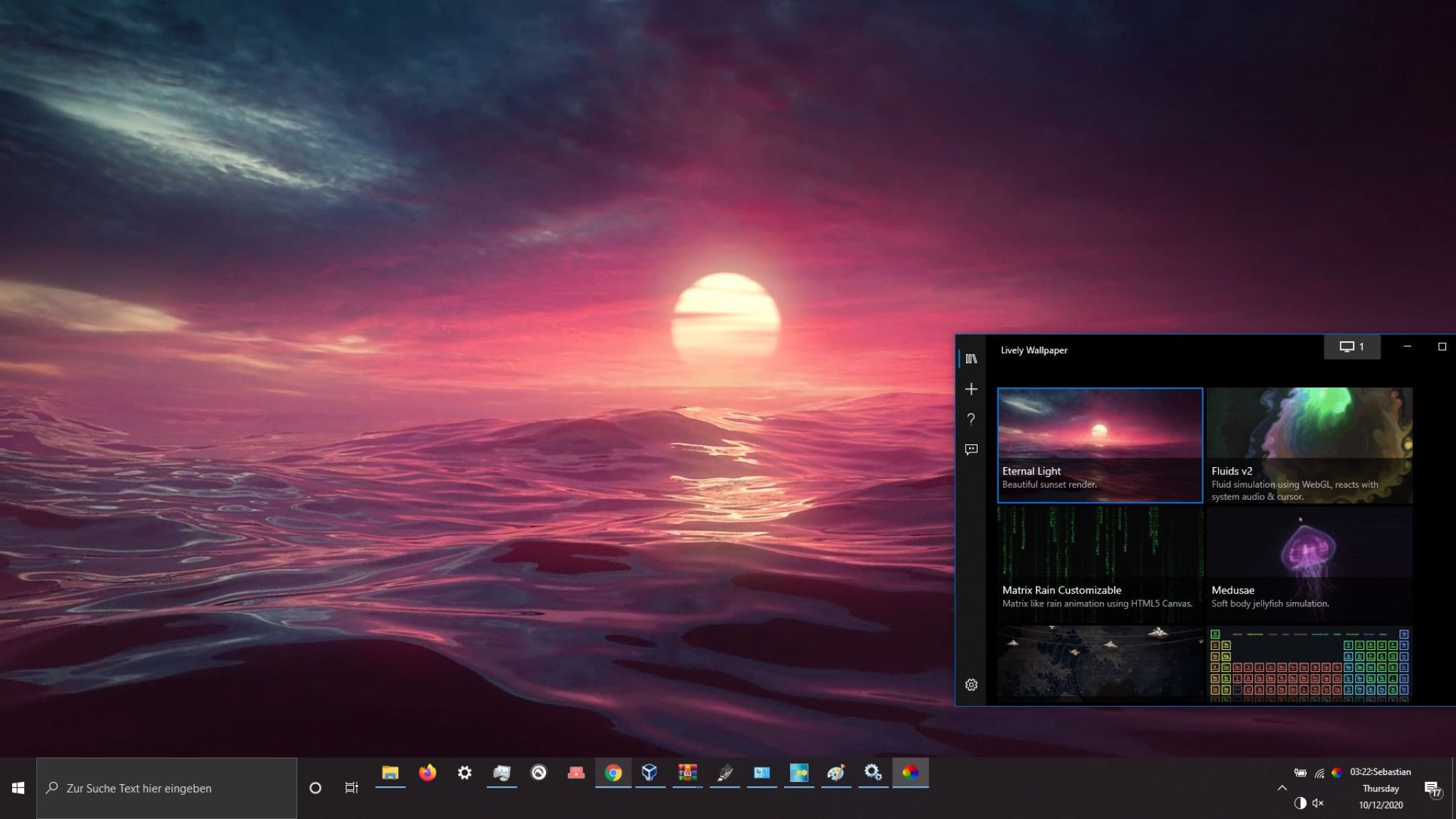Open Windows Settings gear on taskbar
This screenshot has width=1456, height=819.
[464, 773]
